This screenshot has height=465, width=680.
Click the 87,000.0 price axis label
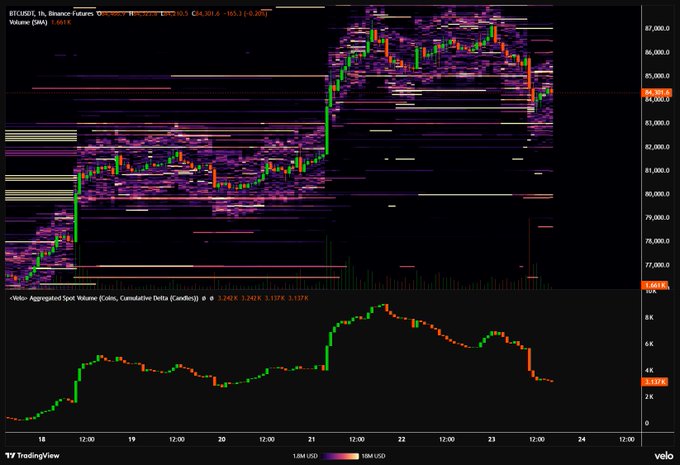point(657,29)
